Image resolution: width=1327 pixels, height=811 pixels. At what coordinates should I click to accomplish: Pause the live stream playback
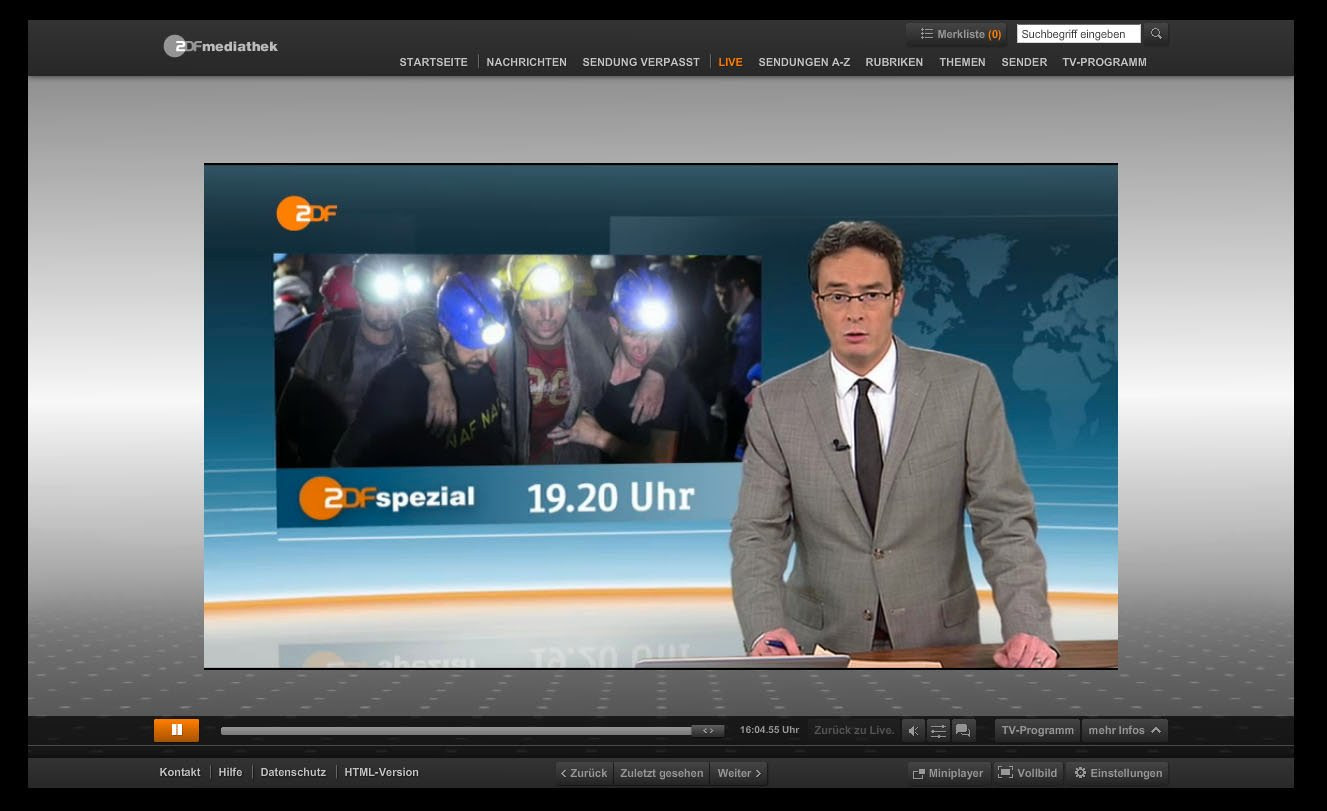(x=176, y=730)
